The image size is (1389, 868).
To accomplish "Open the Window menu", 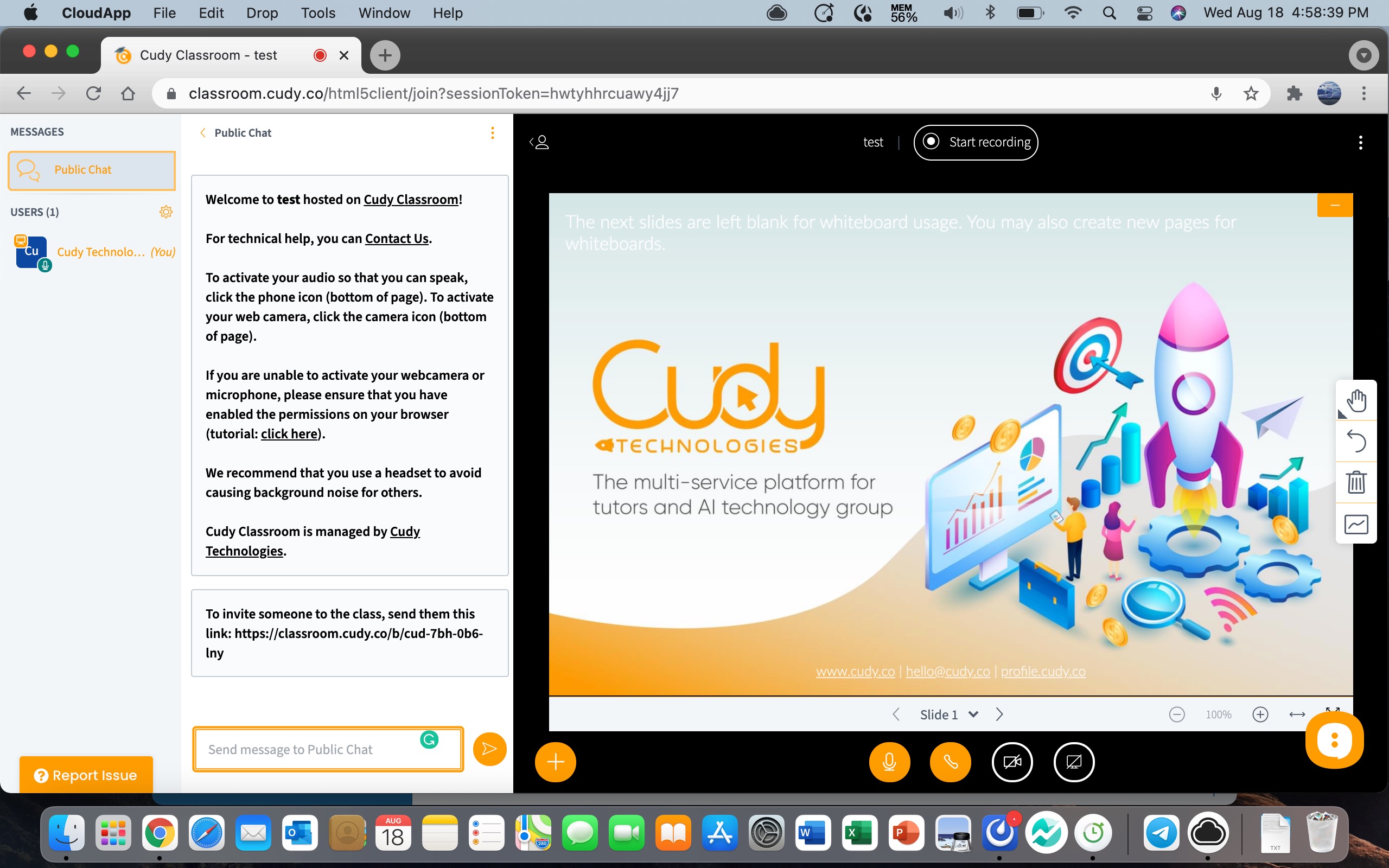I will pos(384,12).
